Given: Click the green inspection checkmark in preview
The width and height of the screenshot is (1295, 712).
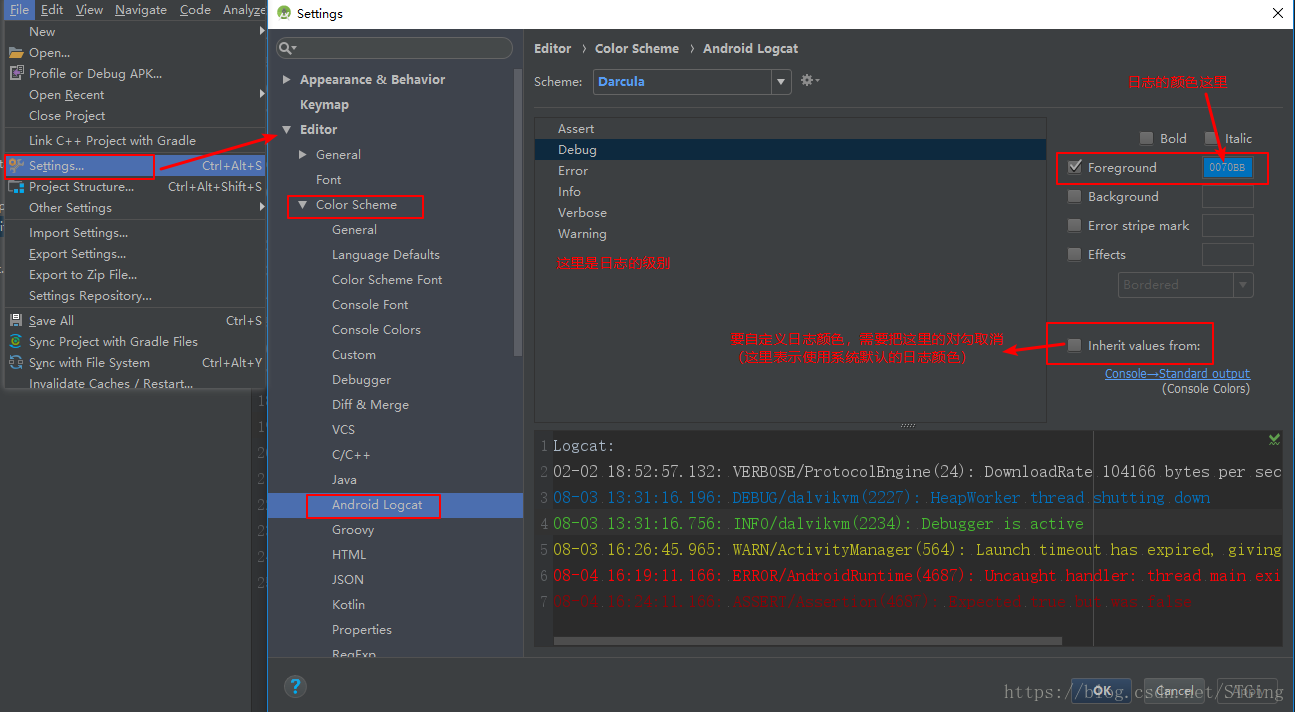Looking at the screenshot, I should [1274, 439].
